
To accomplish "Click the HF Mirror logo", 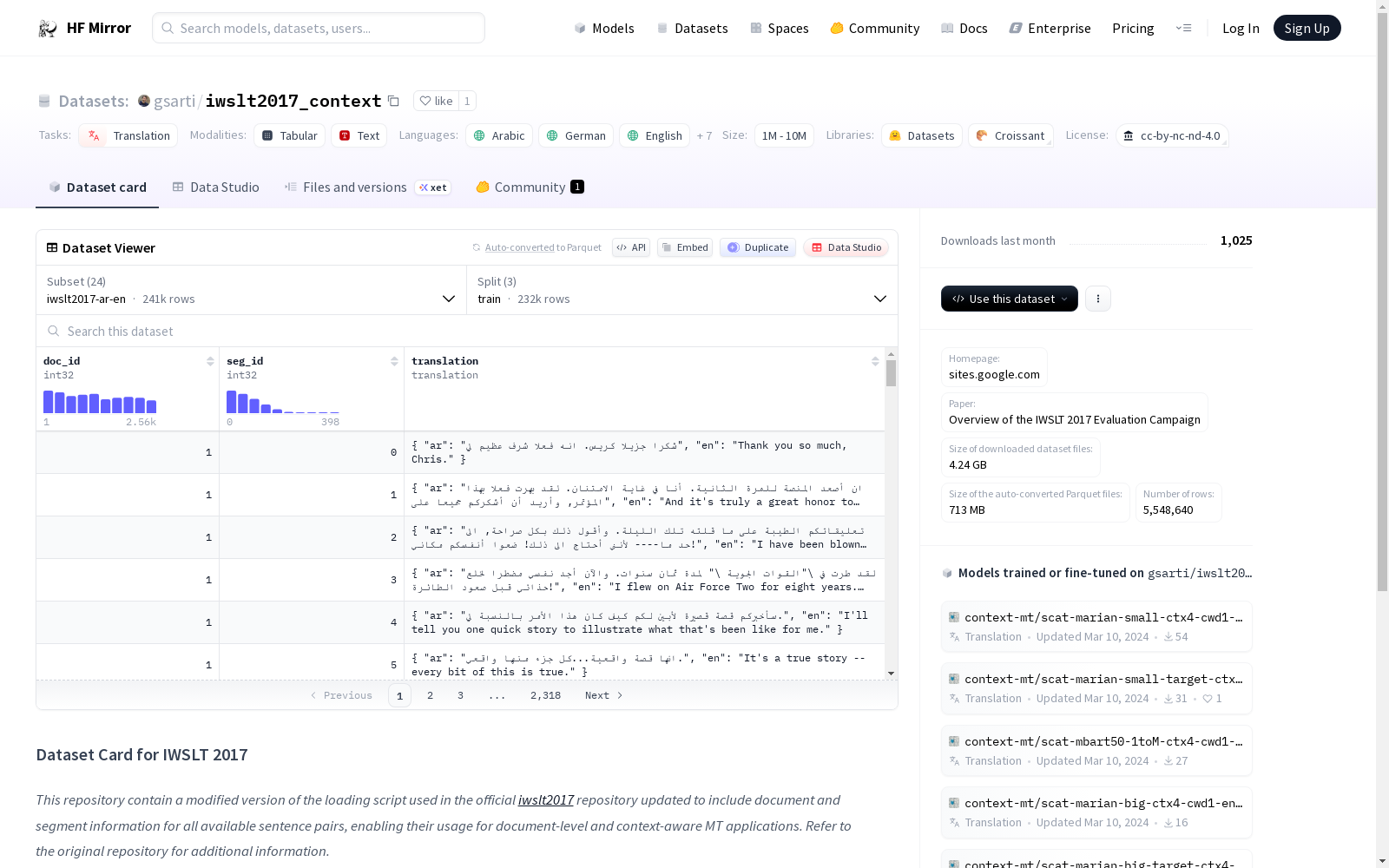I will [x=84, y=28].
